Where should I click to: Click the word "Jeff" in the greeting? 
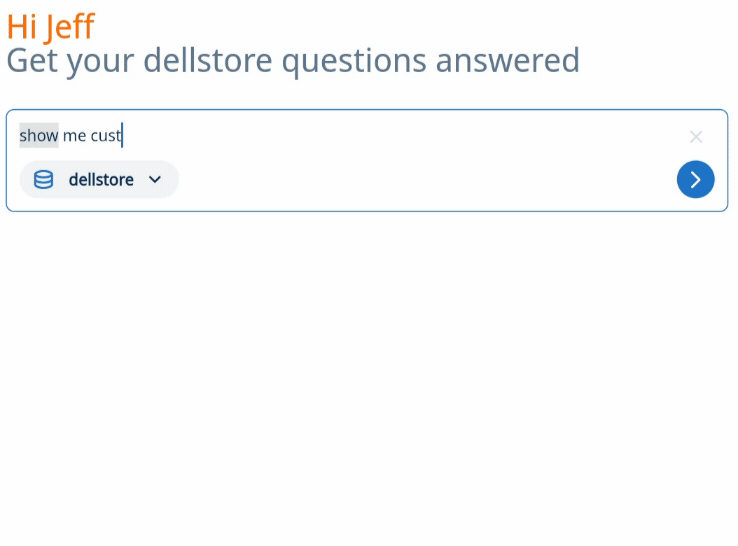click(69, 26)
